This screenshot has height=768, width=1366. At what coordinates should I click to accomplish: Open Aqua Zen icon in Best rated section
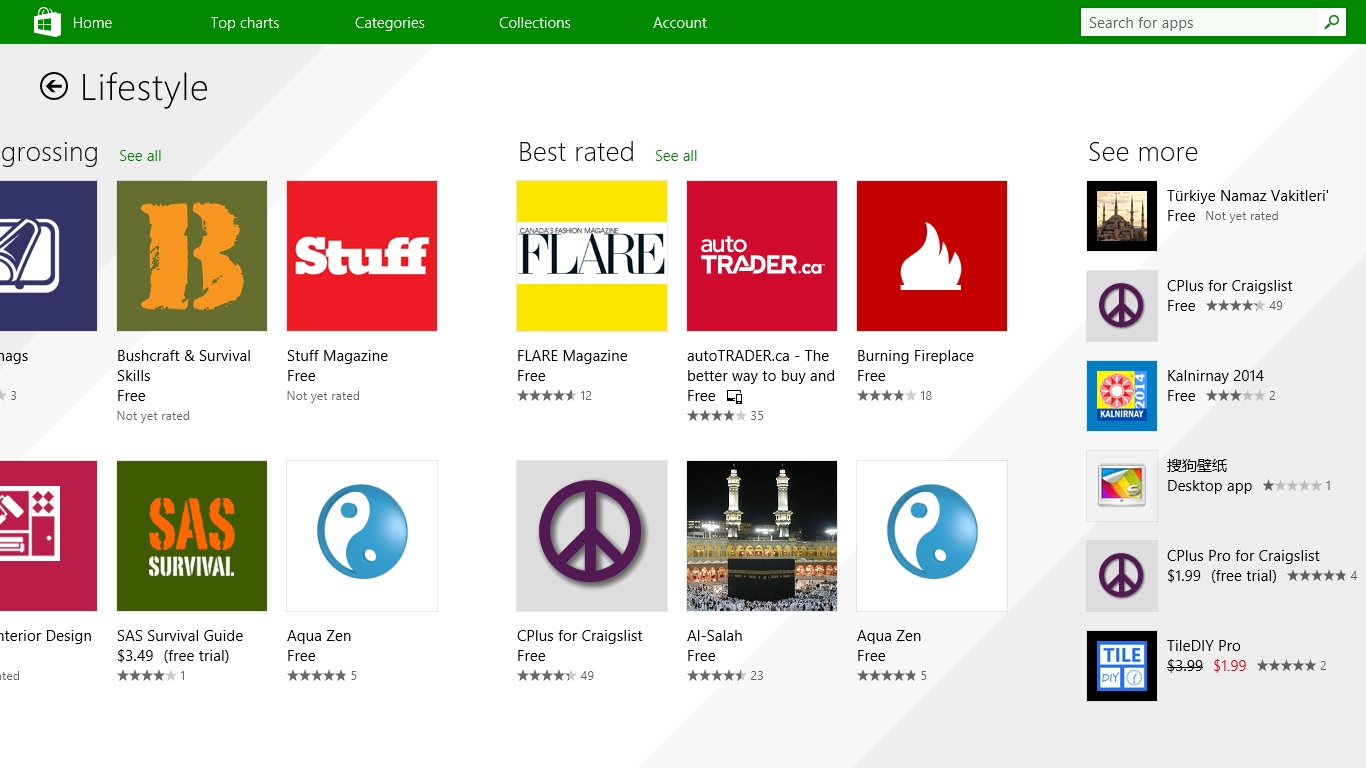pos(932,536)
